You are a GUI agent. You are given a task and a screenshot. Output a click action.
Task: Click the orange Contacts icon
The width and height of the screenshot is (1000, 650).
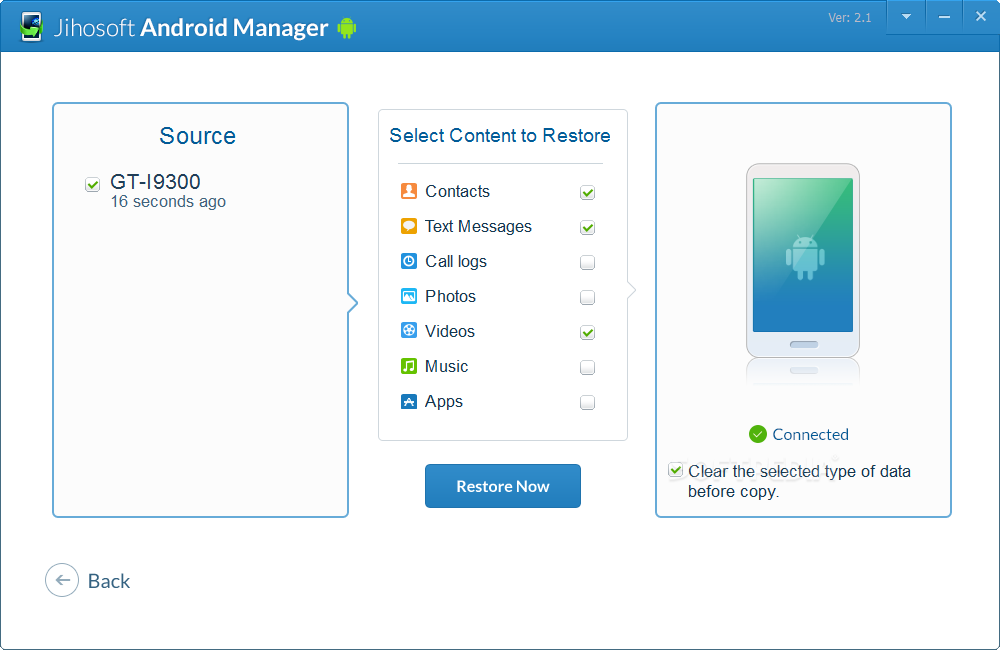point(409,191)
